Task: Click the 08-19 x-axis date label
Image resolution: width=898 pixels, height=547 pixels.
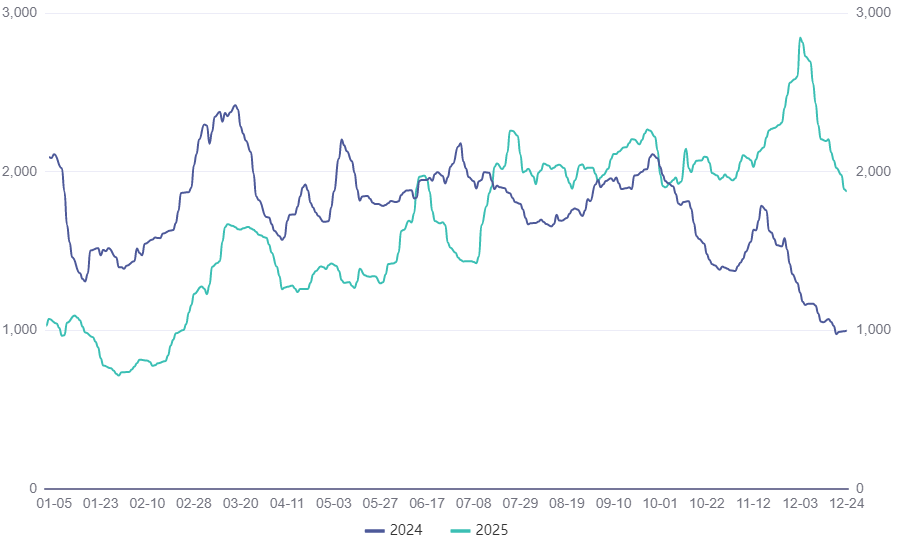Action: pos(567,504)
